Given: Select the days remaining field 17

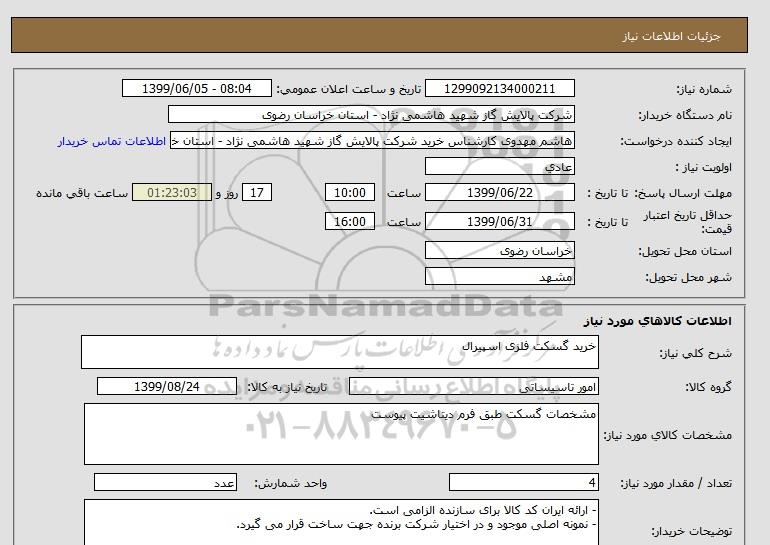Looking at the screenshot, I should coord(257,192).
